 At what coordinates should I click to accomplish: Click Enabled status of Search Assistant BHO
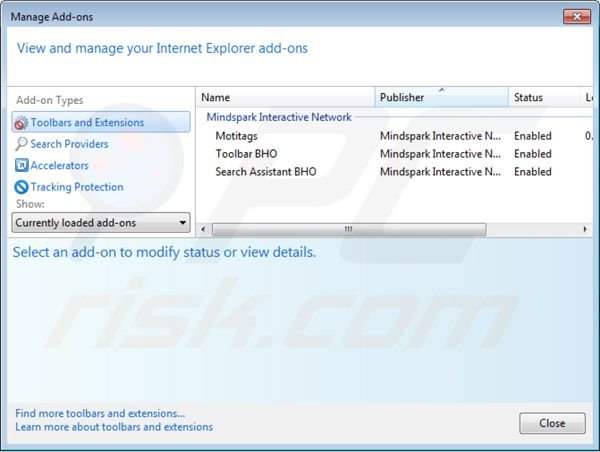click(533, 172)
